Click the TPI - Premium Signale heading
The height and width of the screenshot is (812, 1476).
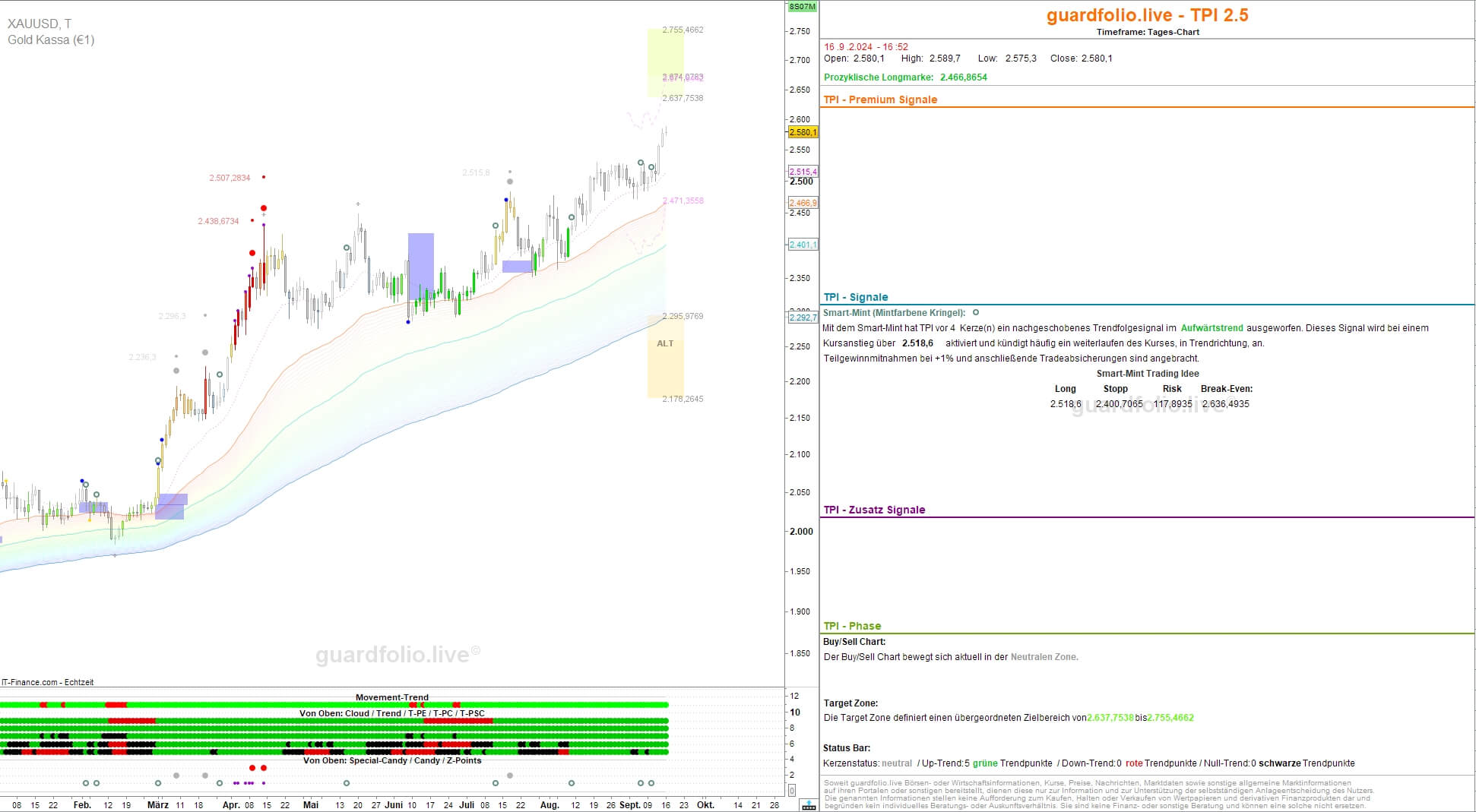click(x=880, y=100)
